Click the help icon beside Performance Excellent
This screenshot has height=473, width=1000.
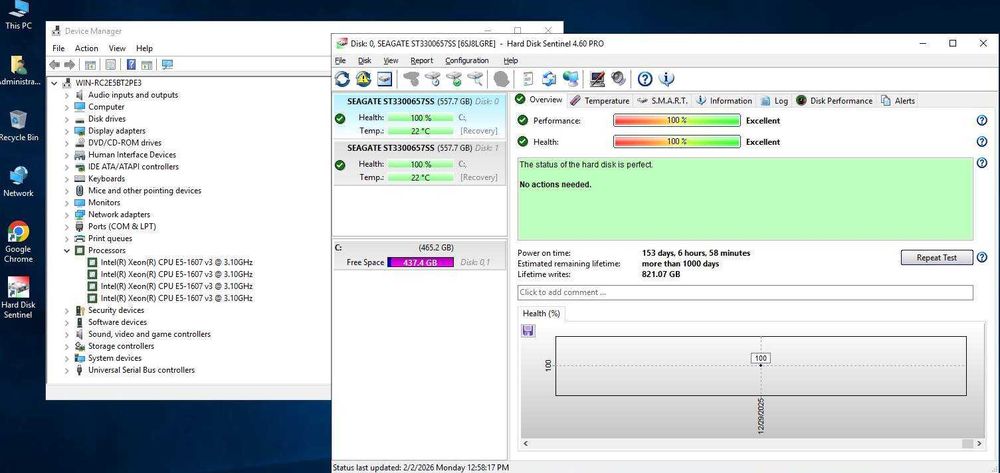click(x=982, y=120)
